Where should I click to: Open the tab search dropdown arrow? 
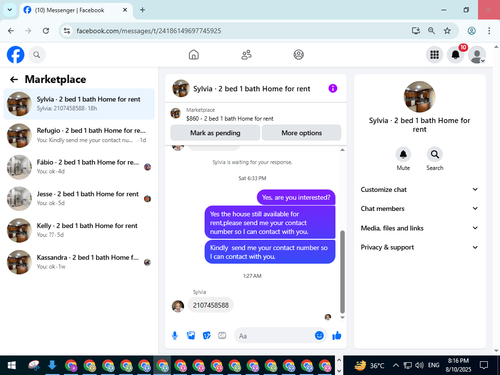[x=10, y=10]
